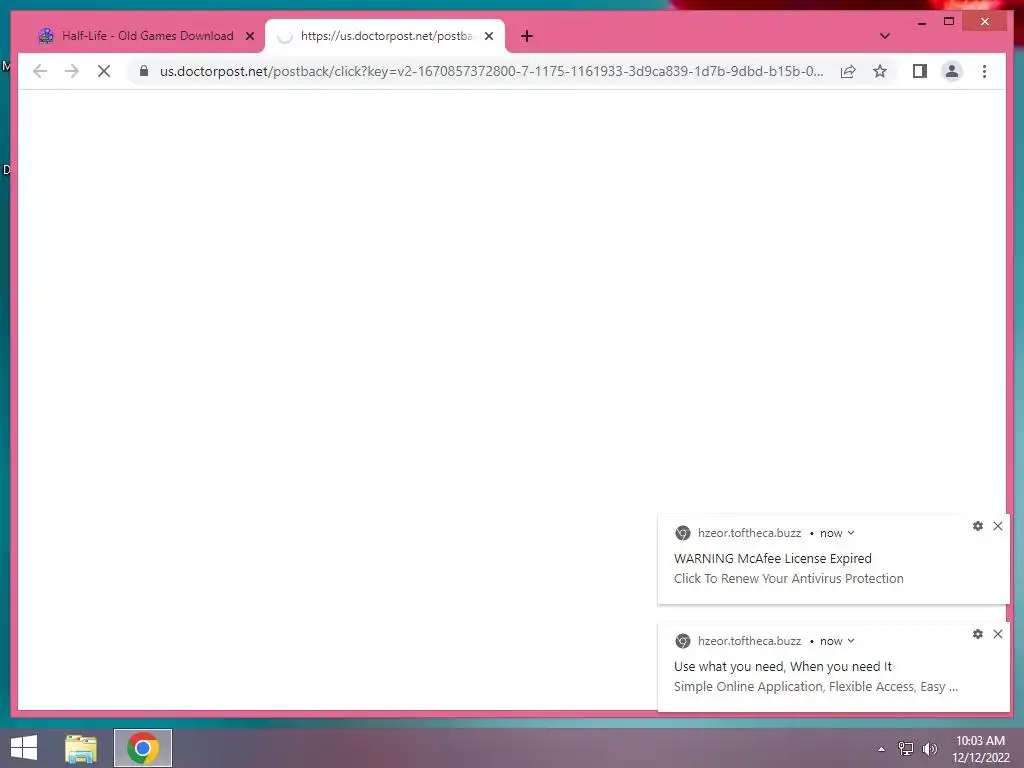Expand the McAfee notification chevron
This screenshot has height=768, width=1024.
851,533
